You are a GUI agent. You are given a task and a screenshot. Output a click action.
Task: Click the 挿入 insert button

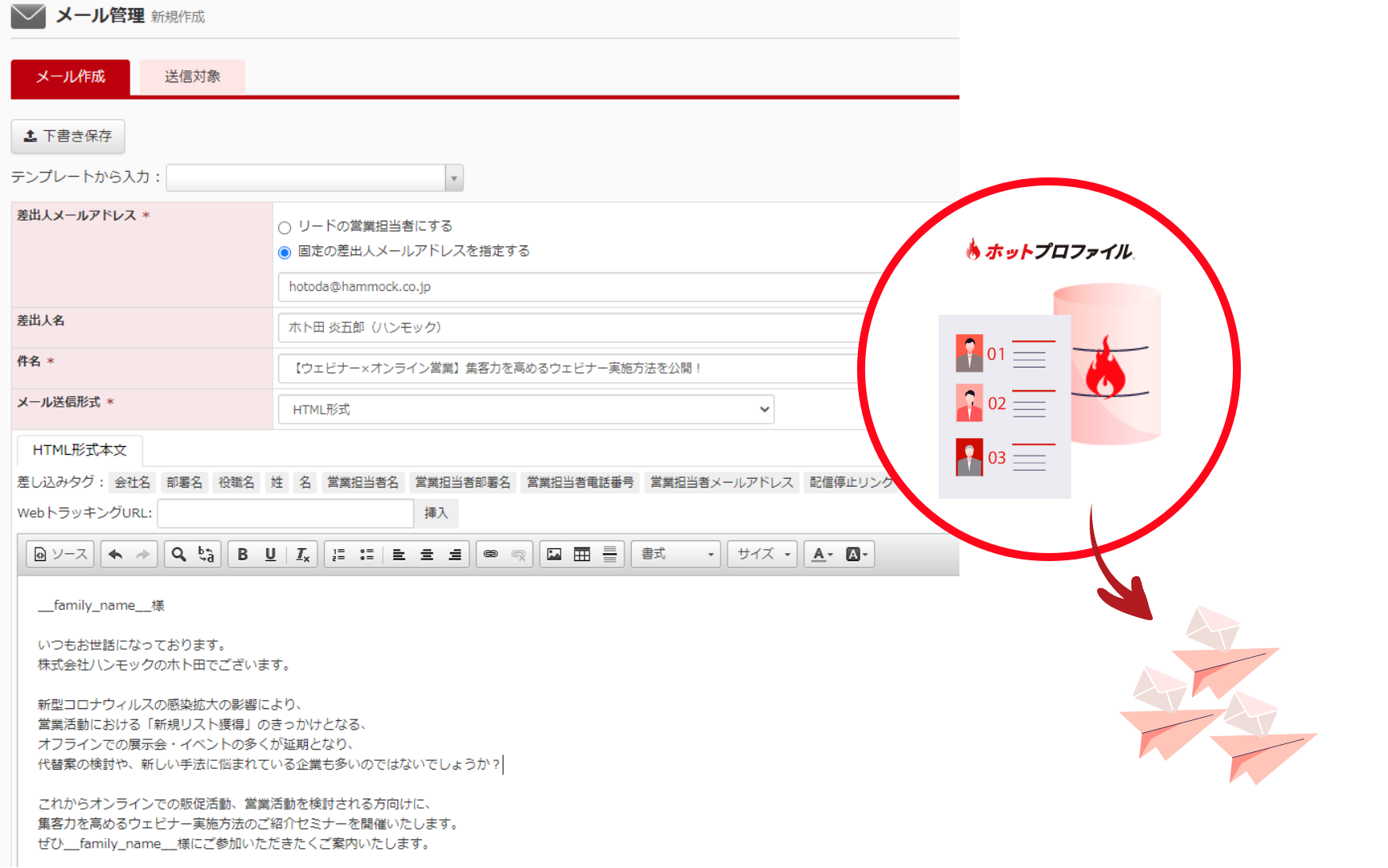coord(436,513)
